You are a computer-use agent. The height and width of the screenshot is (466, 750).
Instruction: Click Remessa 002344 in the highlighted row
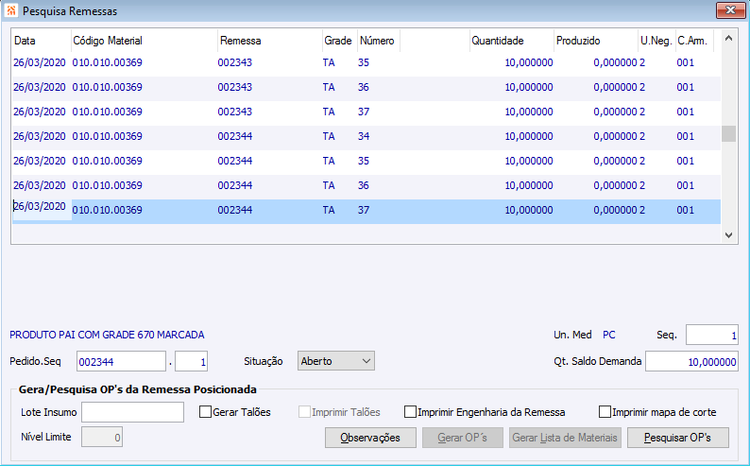(235, 210)
